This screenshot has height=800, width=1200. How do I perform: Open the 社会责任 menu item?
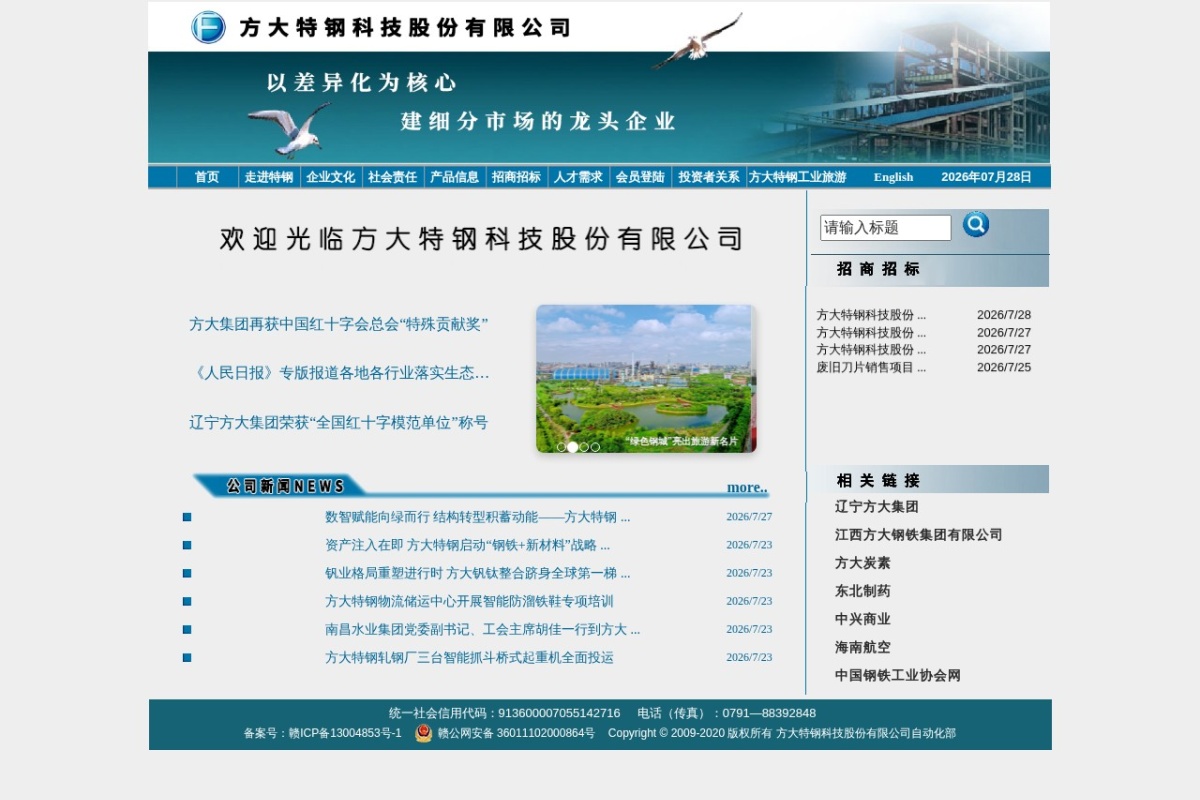point(393,177)
